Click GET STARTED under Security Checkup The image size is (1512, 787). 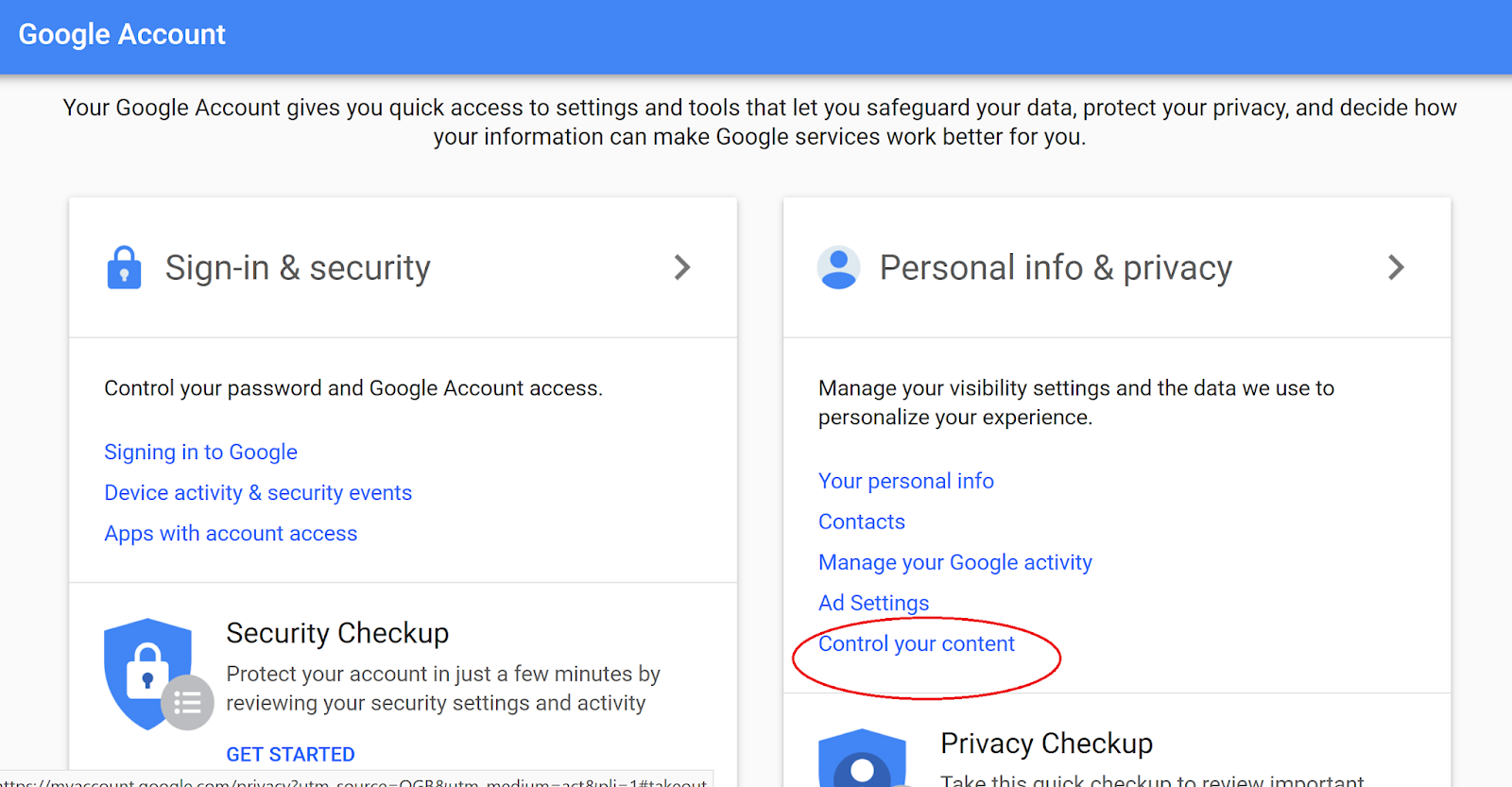[x=290, y=754]
